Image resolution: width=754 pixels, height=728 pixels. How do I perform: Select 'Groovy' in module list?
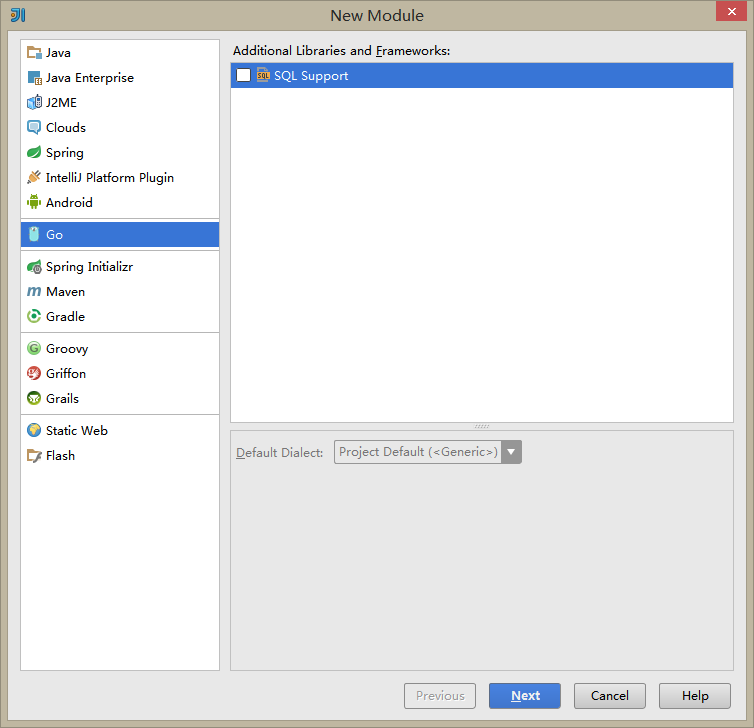pos(120,348)
